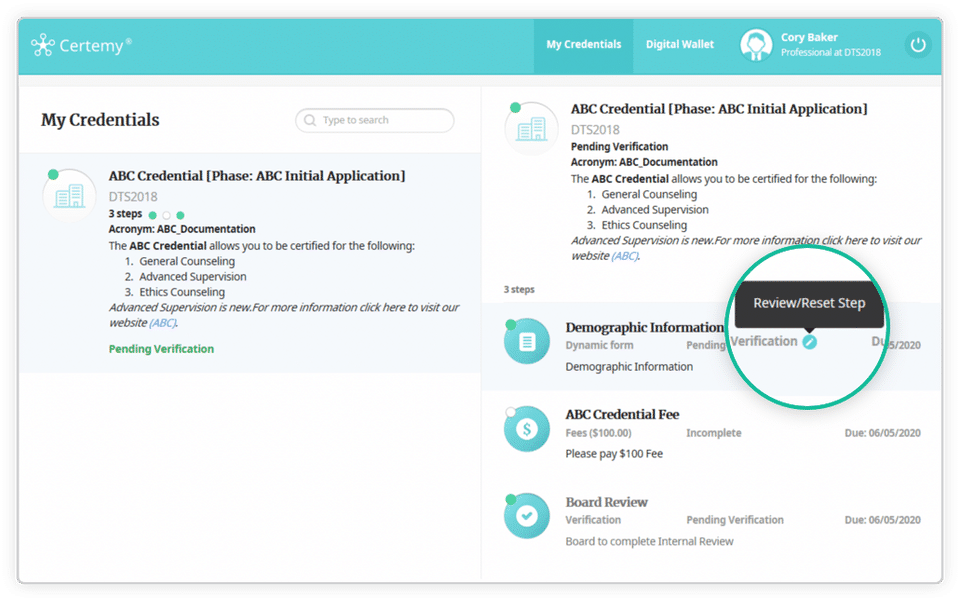Click the Please pay $100 Fee text
This screenshot has width=960, height=601.
click(614, 454)
